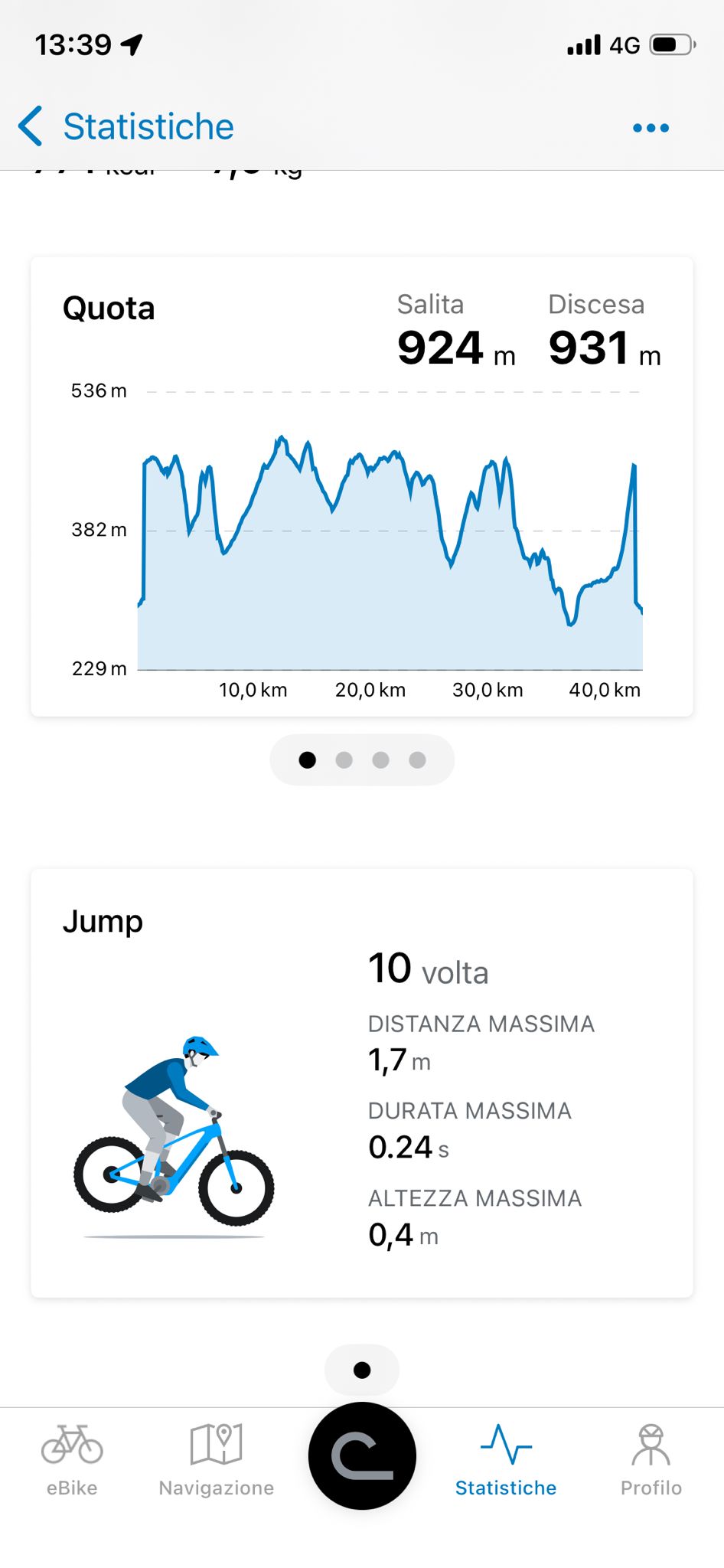Tap the Salita 924 m value
Image resolution: width=724 pixels, height=1568 pixels.
(456, 331)
